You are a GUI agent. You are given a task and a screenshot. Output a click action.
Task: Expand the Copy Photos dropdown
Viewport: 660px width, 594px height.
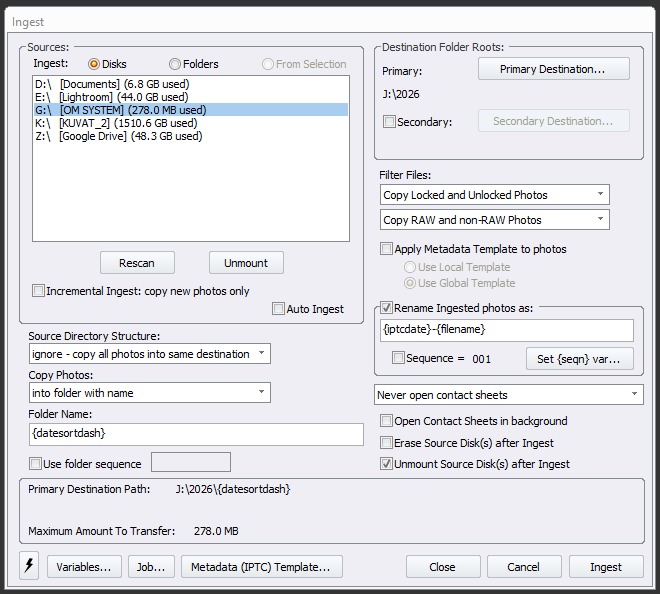point(149,393)
